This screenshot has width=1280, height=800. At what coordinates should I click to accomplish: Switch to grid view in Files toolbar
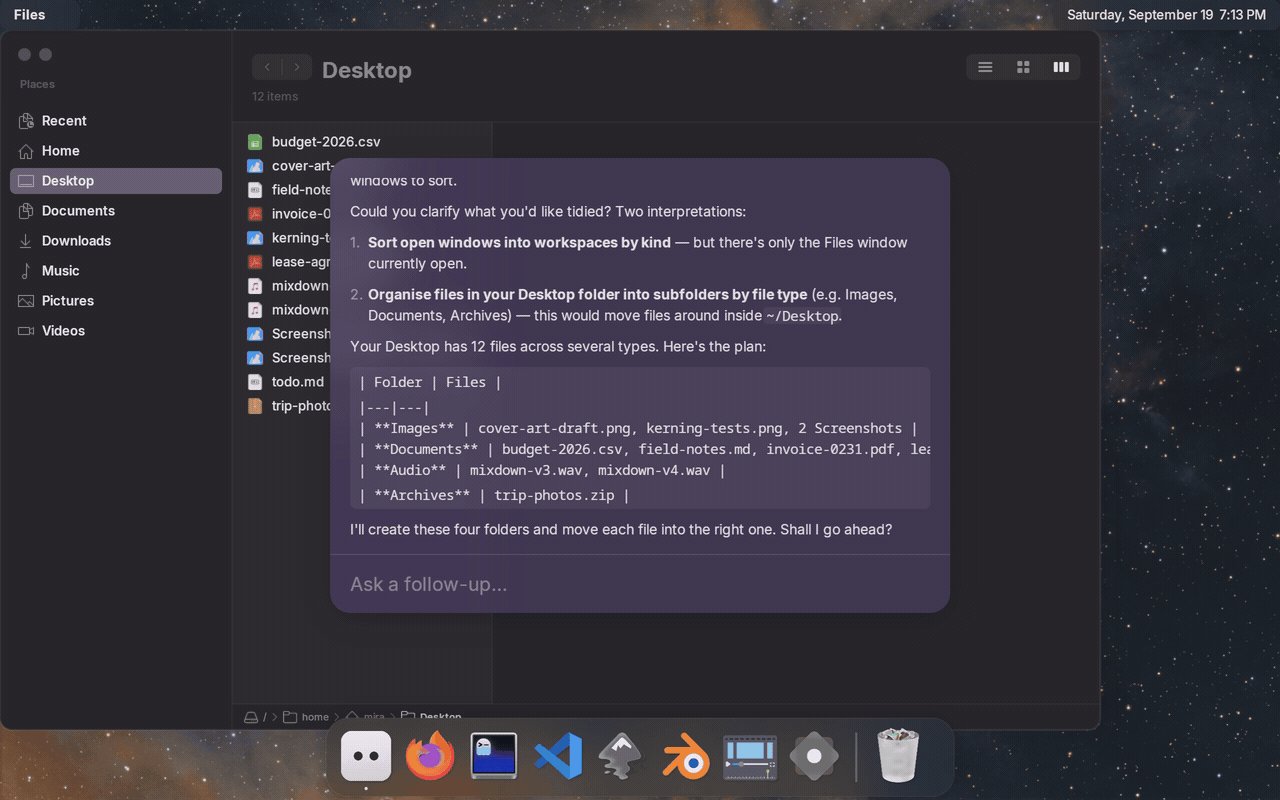pos(1023,67)
